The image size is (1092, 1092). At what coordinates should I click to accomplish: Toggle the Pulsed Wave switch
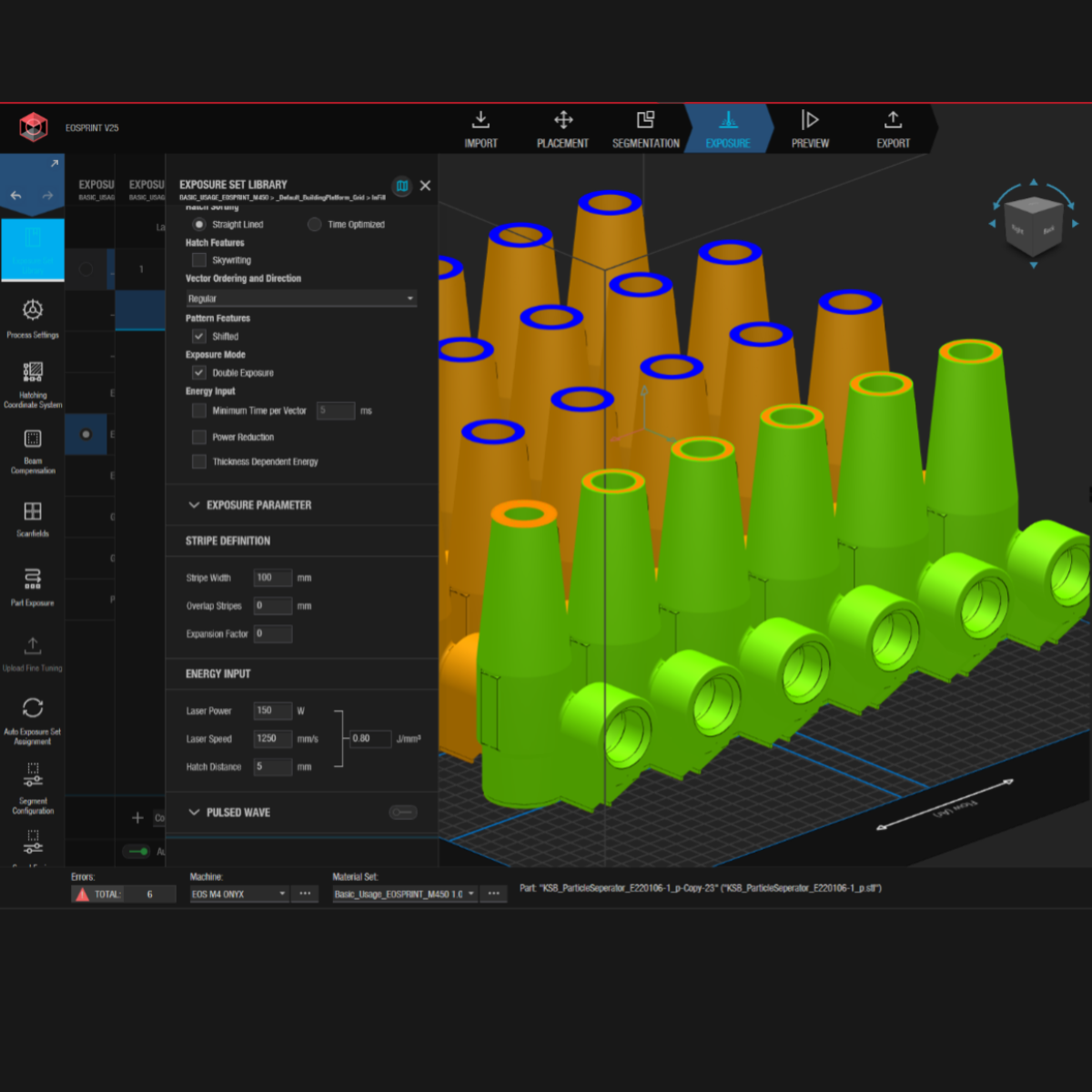point(403,812)
